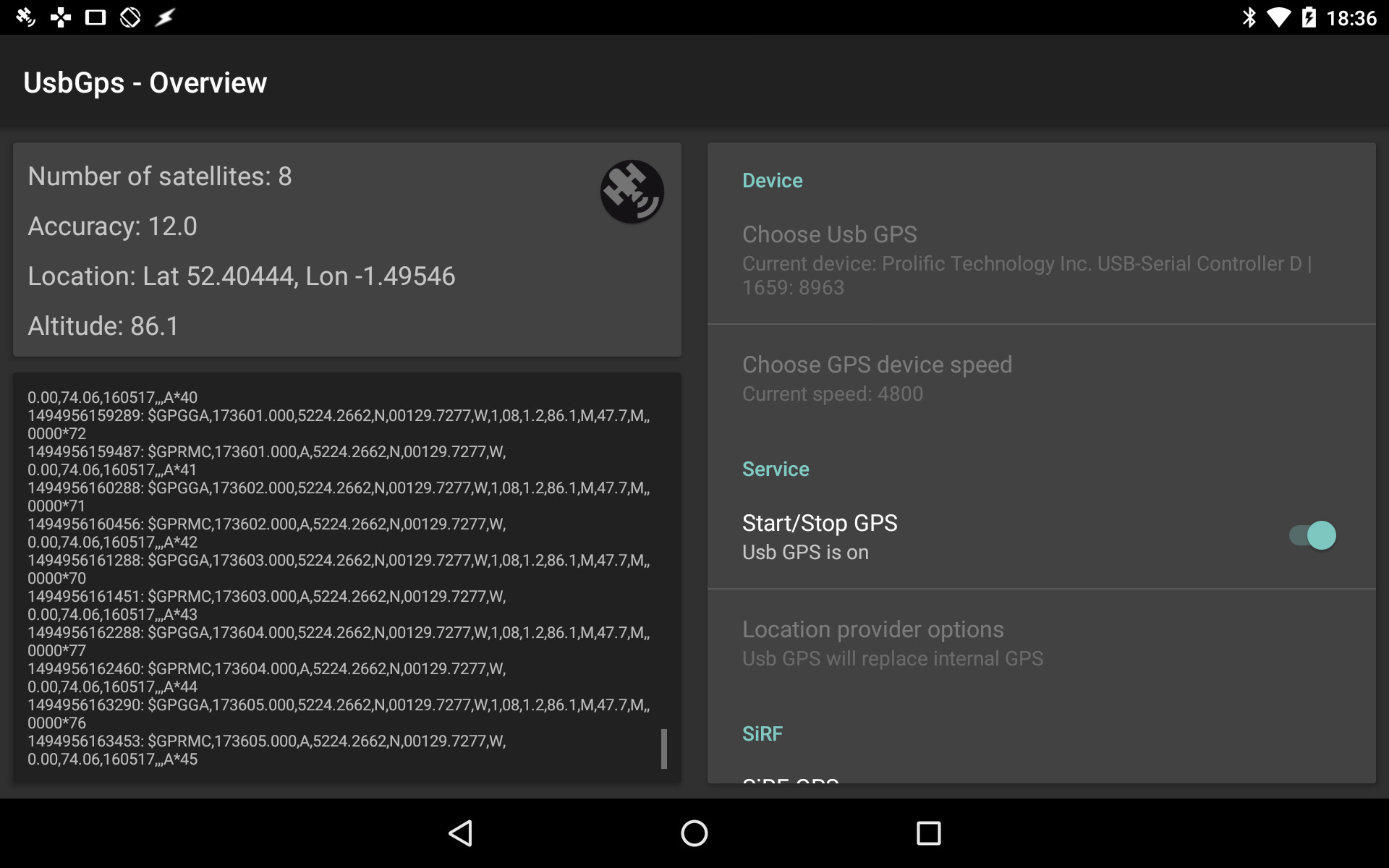This screenshot has width=1389, height=868.
Task: Click the NMEA log scrollbar handle
Action: click(x=663, y=749)
